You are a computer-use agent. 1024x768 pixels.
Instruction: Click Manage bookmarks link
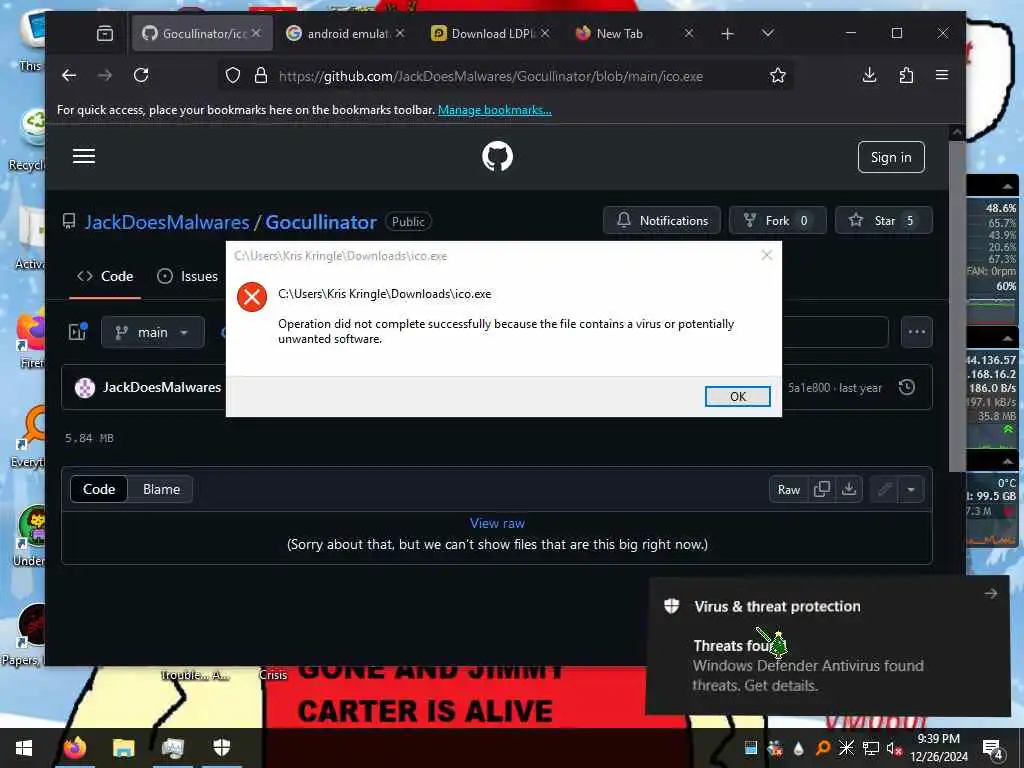(x=494, y=110)
